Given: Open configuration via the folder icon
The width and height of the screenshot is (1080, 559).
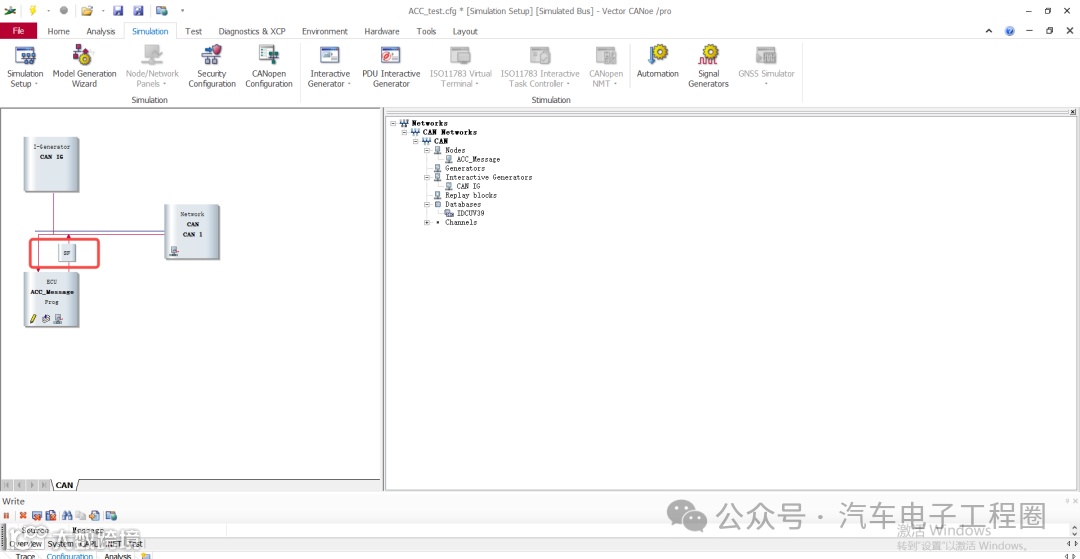Looking at the screenshot, I should pos(87,10).
